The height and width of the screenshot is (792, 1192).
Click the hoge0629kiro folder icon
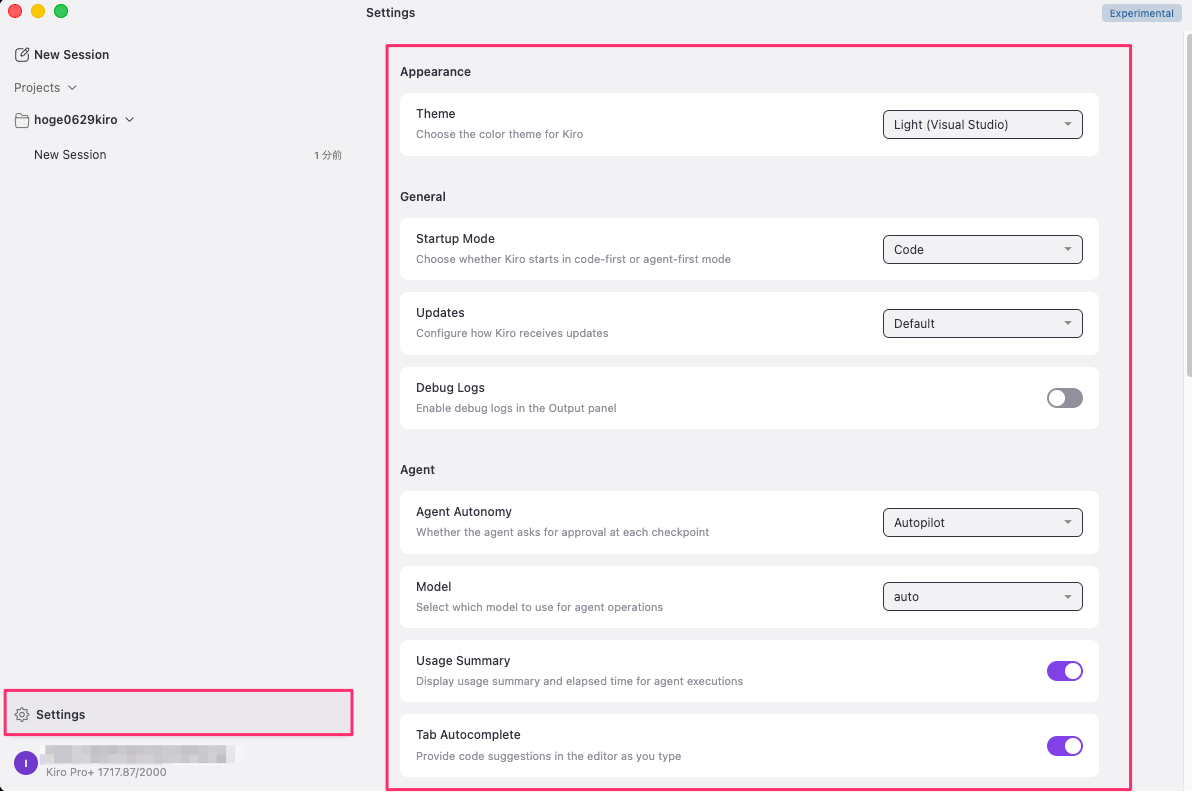(x=22, y=120)
